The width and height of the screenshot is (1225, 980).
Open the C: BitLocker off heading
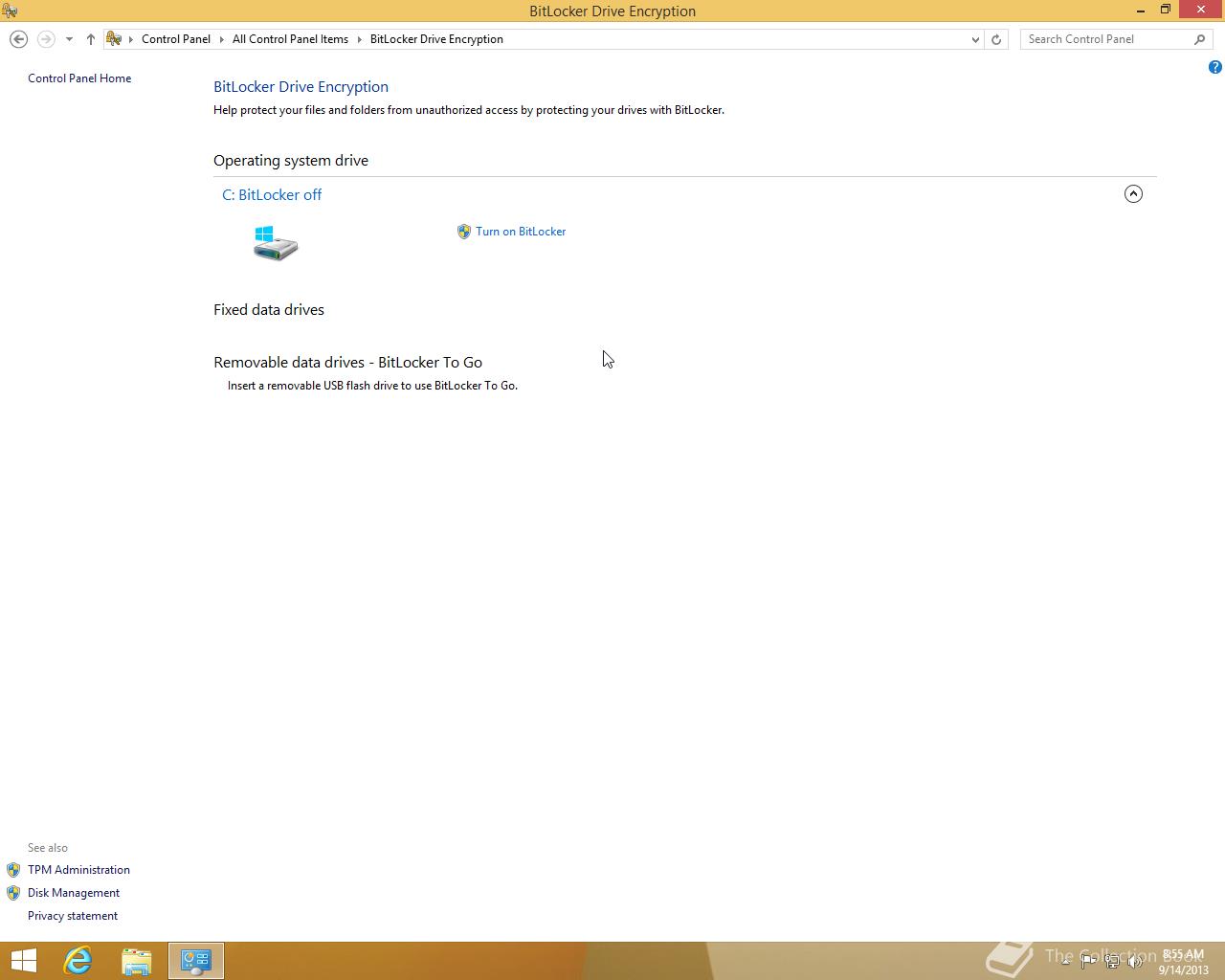[272, 194]
